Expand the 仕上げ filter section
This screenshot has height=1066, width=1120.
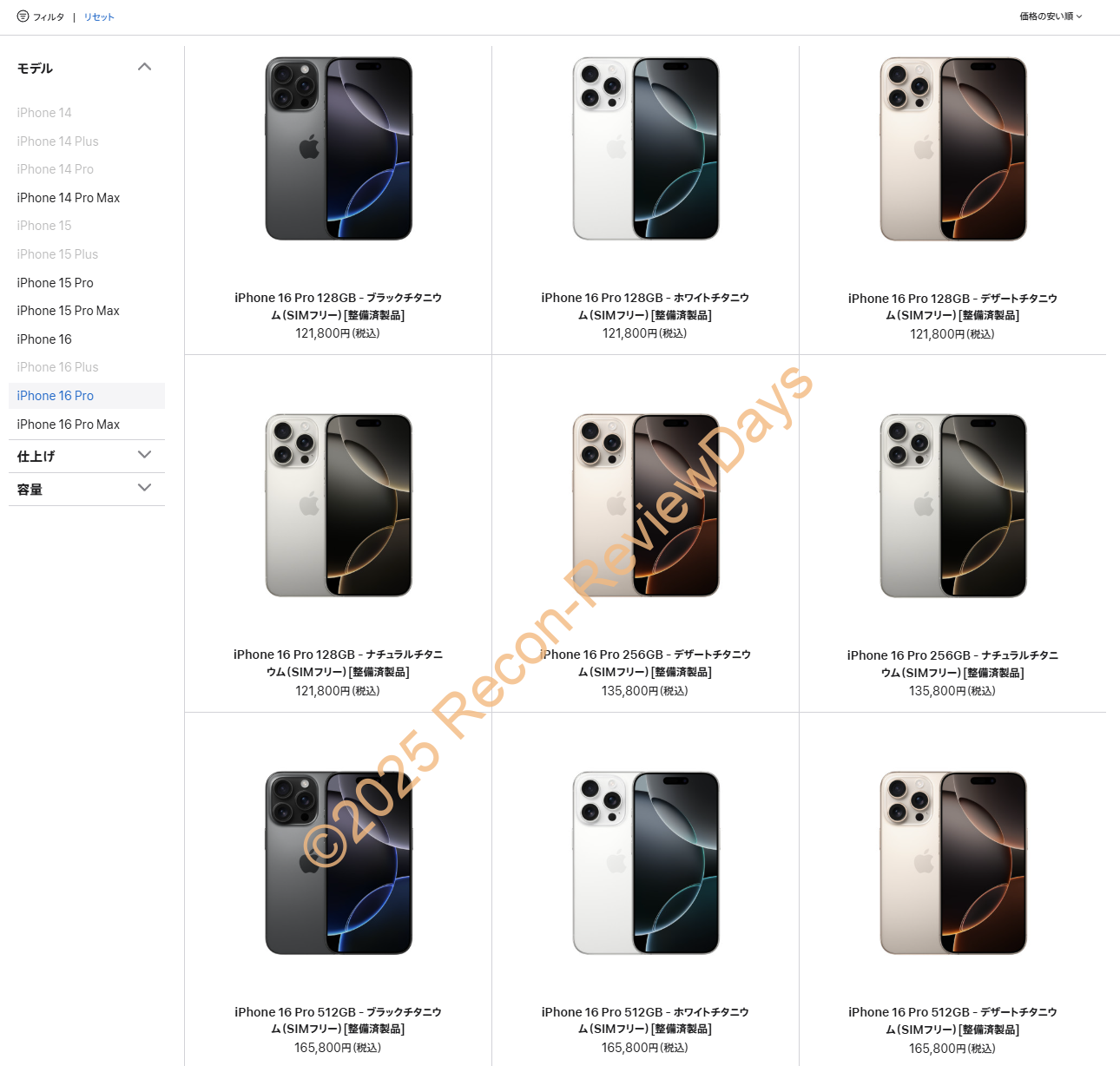tap(87, 456)
